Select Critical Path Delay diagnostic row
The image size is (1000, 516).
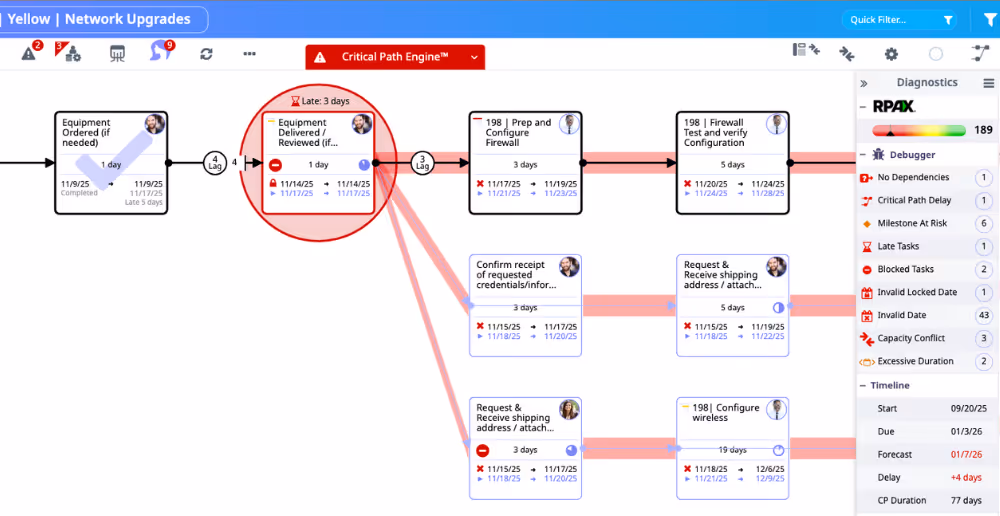(x=927, y=200)
